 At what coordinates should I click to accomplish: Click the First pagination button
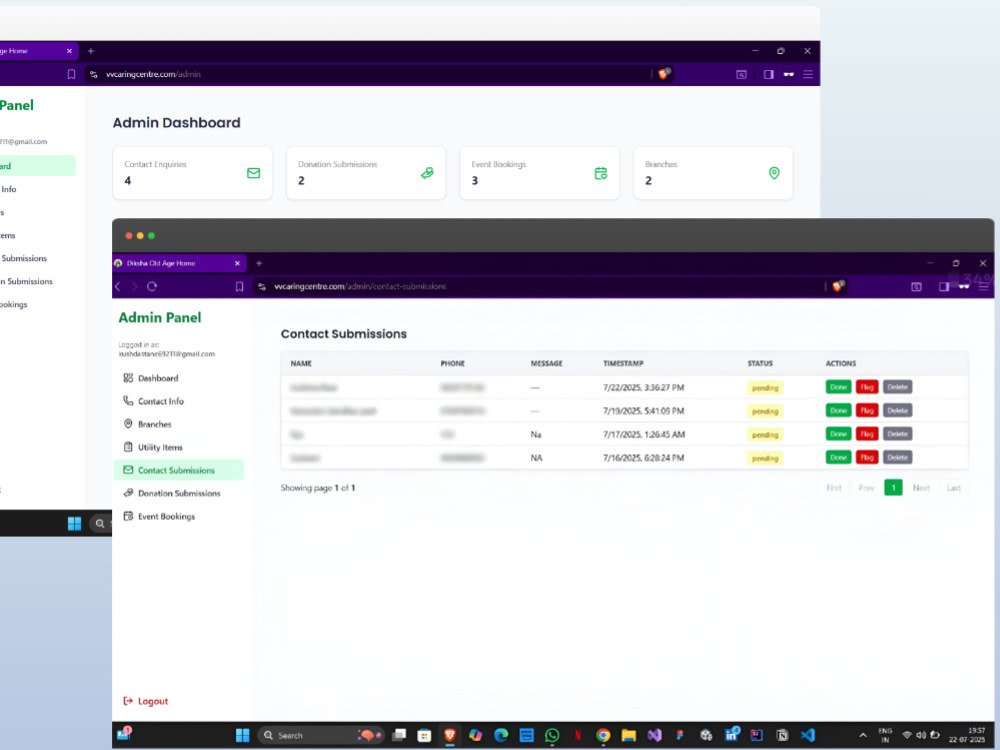834,488
